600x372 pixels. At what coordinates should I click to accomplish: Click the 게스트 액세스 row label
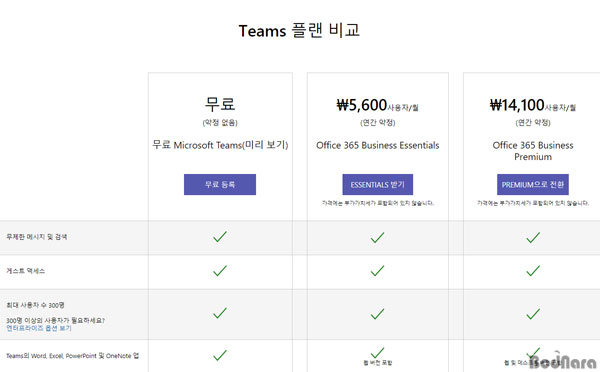click(25, 271)
